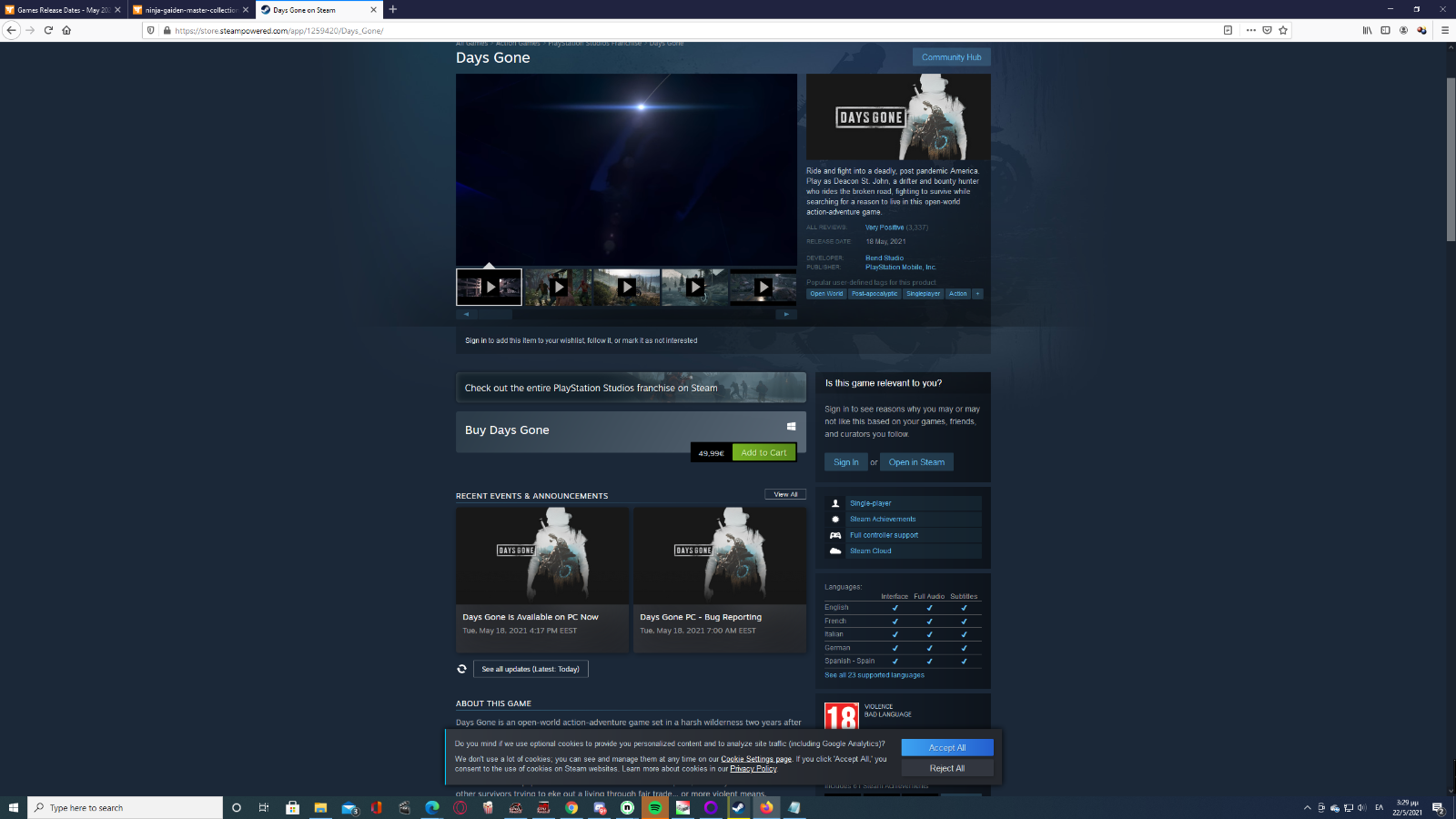See all 23 supported languages

(x=875, y=675)
